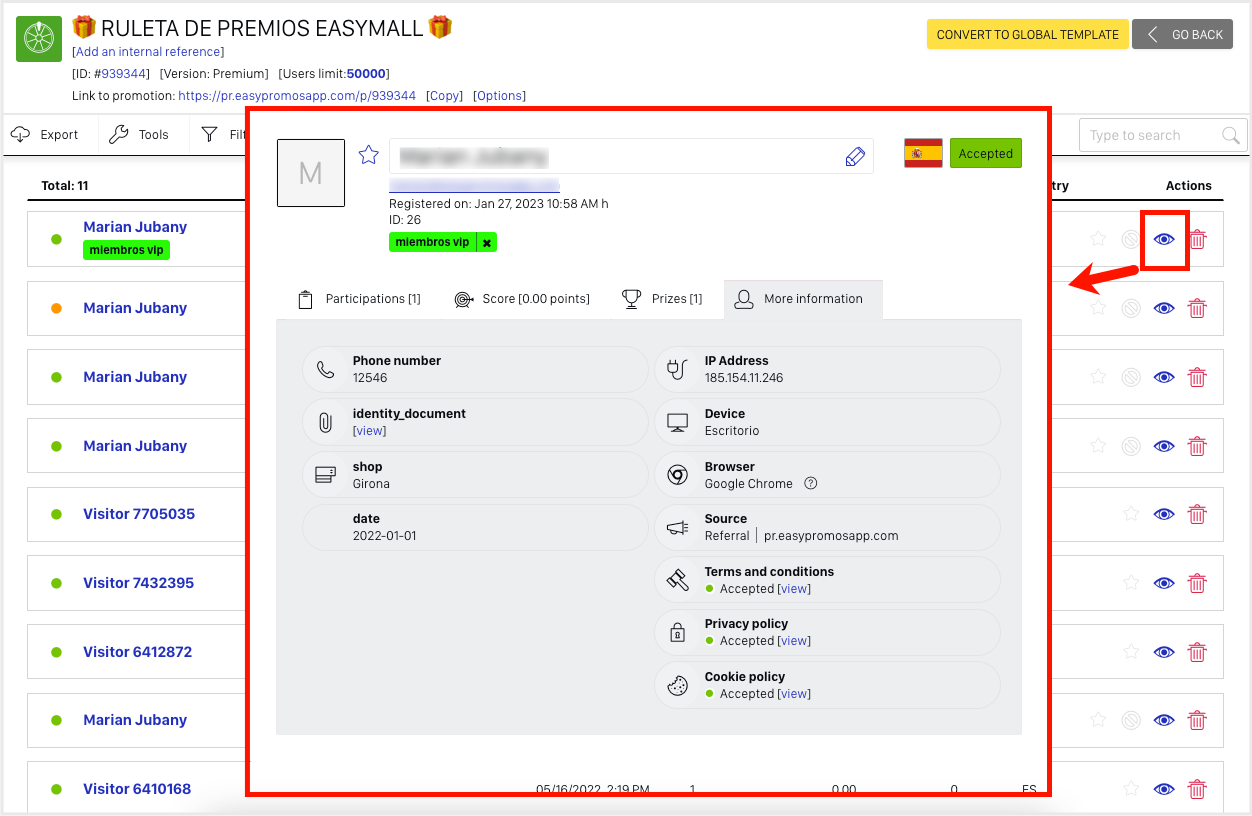This screenshot has width=1252, height=816.
Task: Open eye icon for Visitor 7432395
Action: click(x=1164, y=583)
